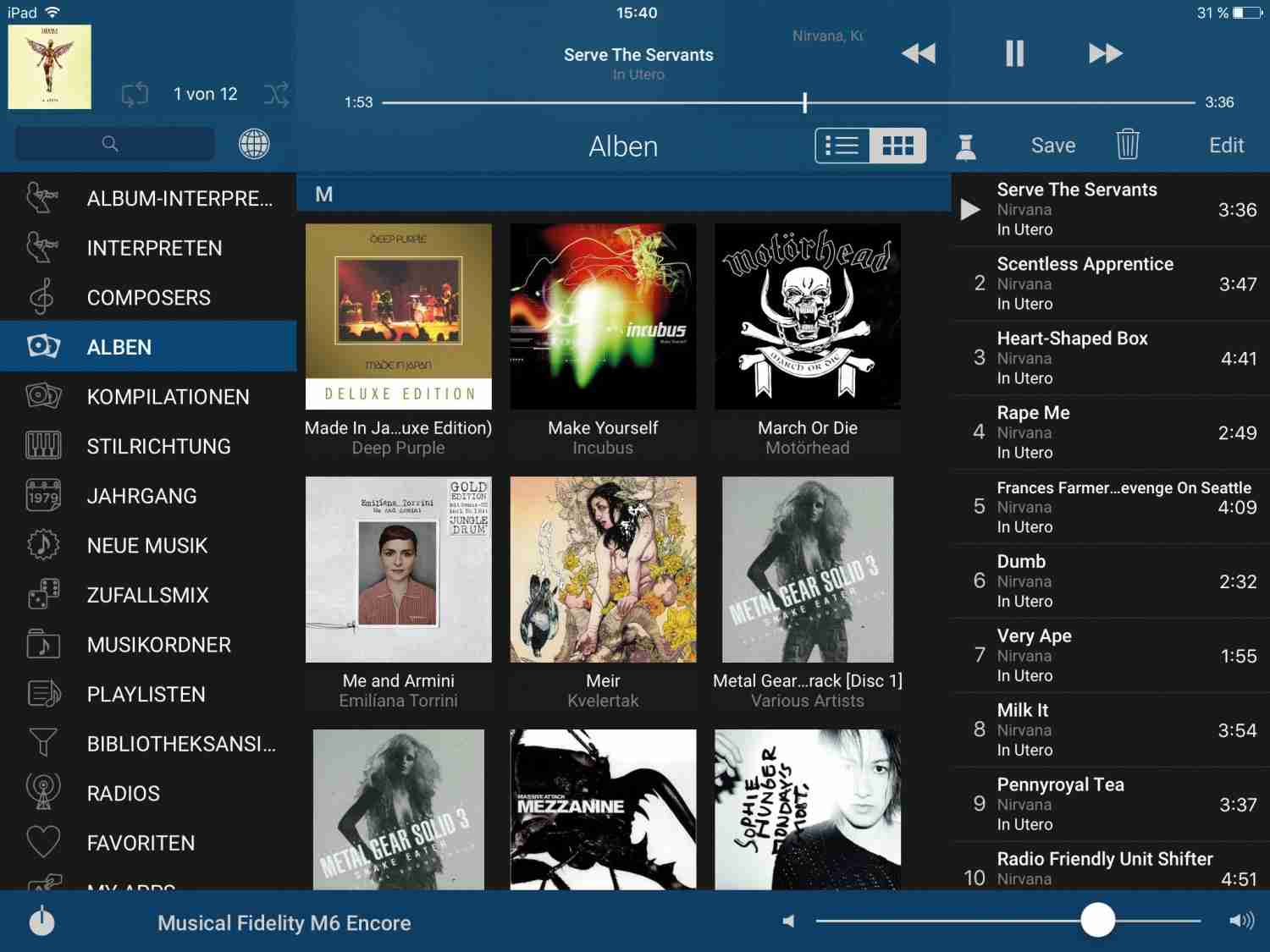The height and width of the screenshot is (952, 1270).
Task: Play Very Ape track
Action: tap(1111, 656)
